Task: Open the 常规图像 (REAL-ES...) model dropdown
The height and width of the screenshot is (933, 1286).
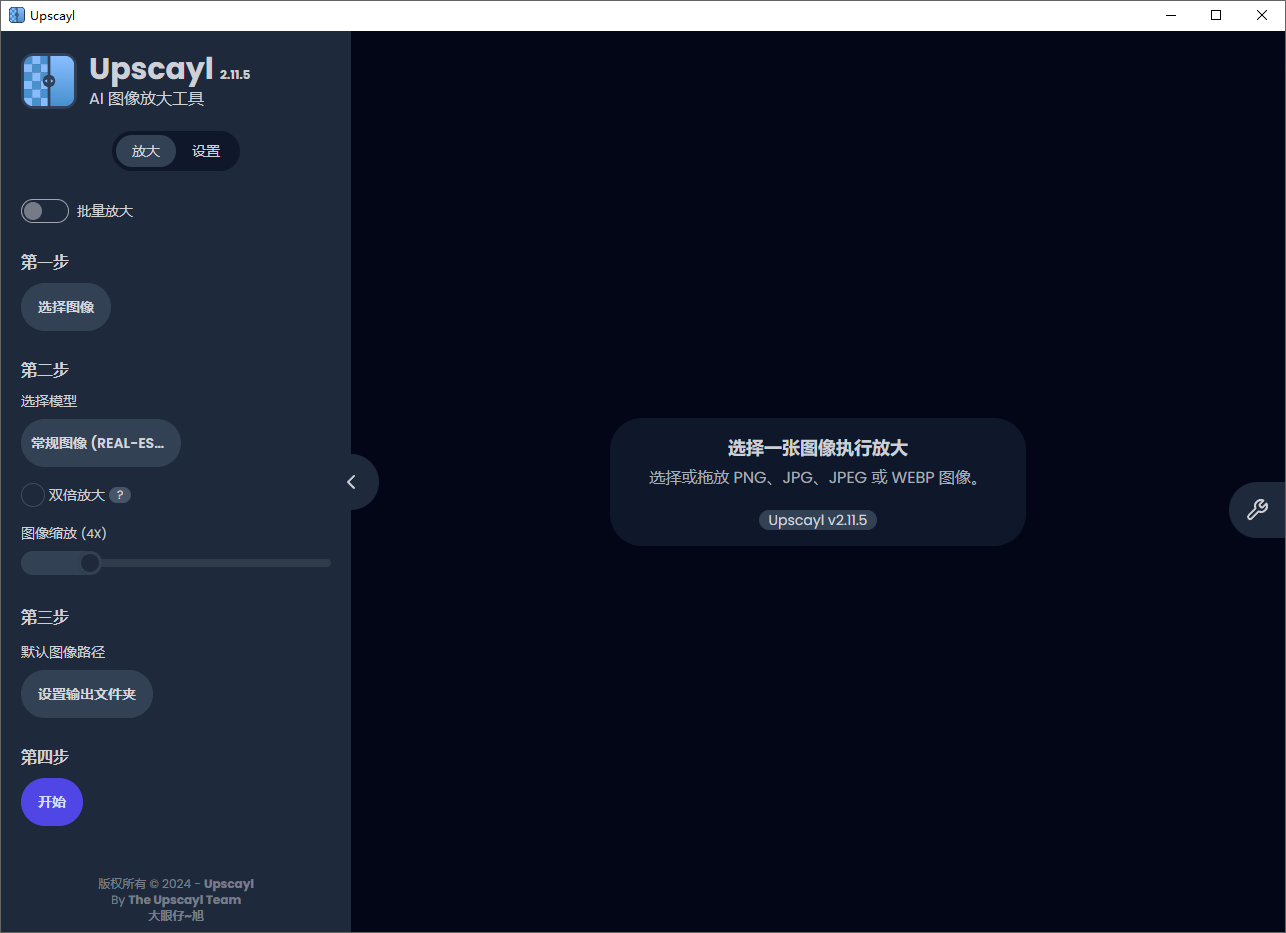Action: pos(101,443)
